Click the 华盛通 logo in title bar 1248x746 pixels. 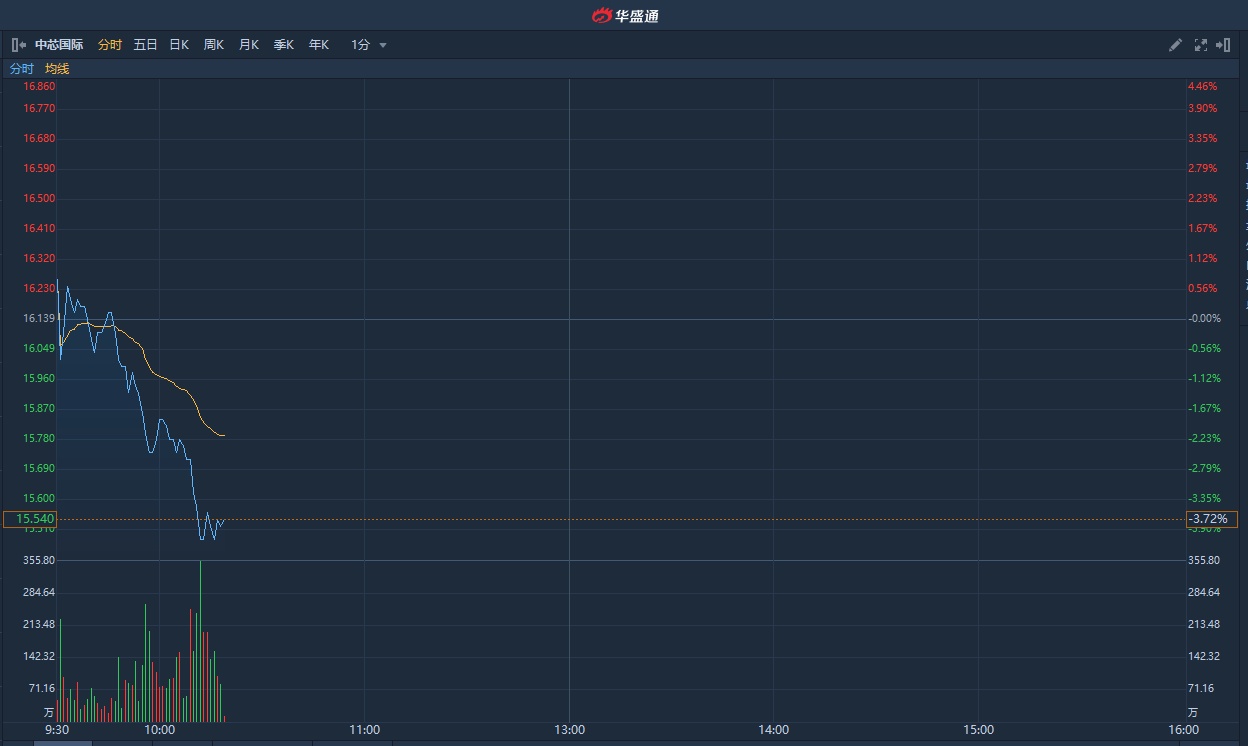point(625,15)
